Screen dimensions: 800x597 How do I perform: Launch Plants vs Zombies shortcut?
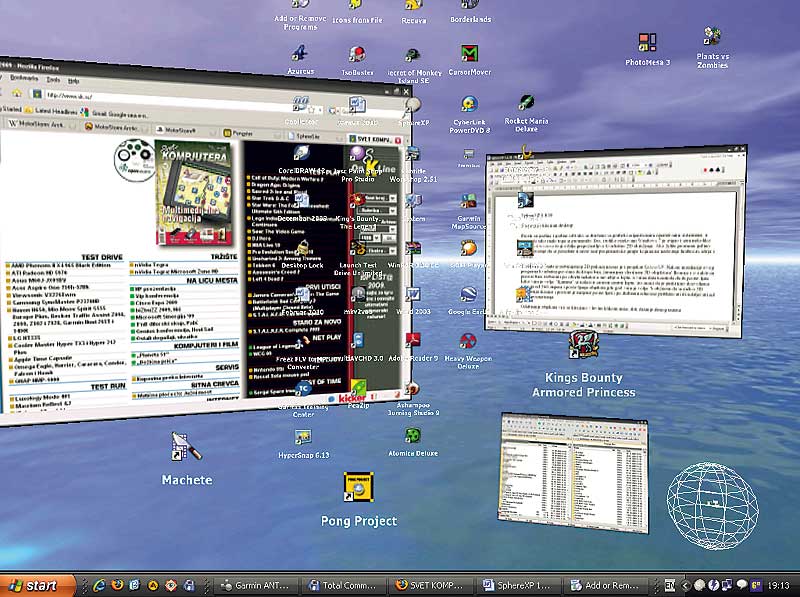tap(712, 37)
